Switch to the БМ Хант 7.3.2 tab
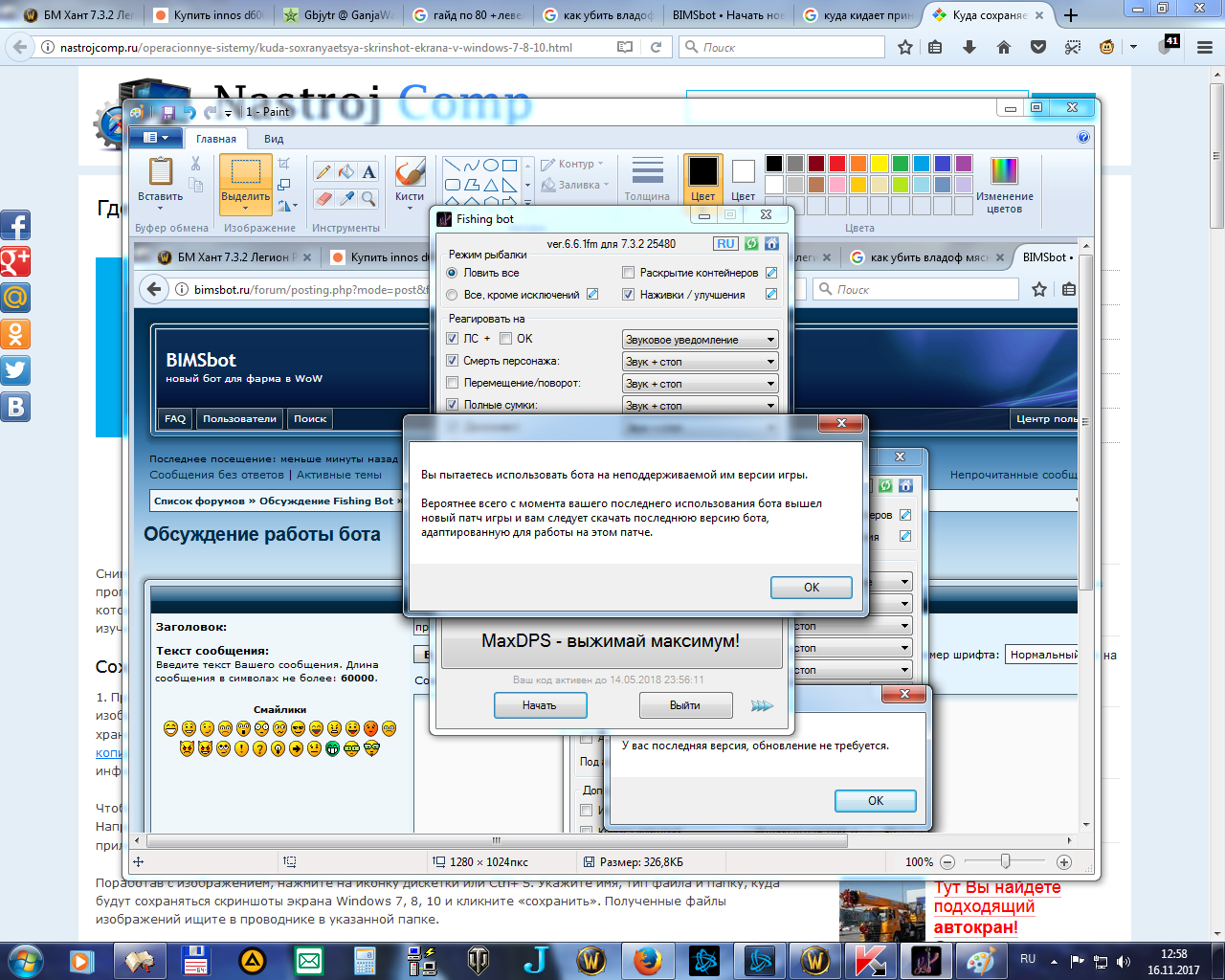The width and height of the screenshot is (1225, 980). [78, 15]
